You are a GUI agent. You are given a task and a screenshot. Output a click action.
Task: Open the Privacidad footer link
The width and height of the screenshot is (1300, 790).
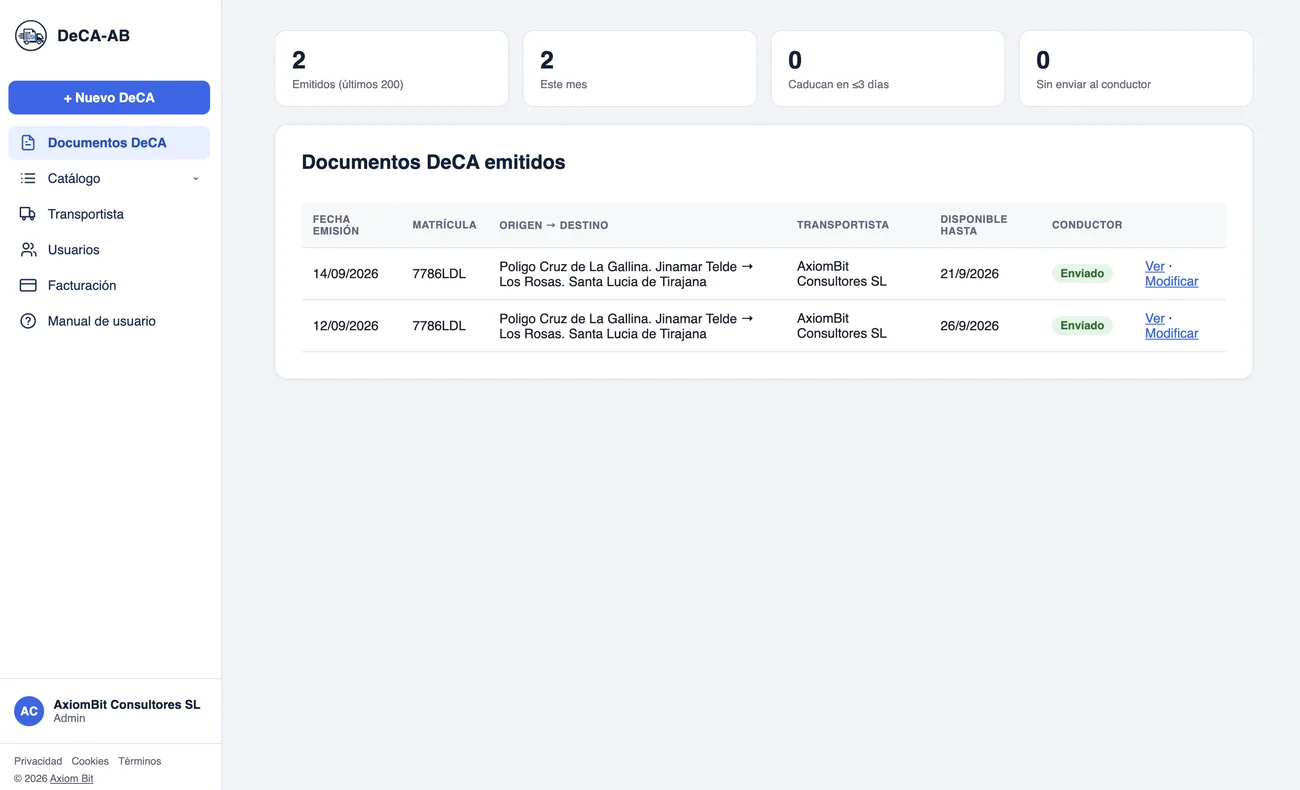38,761
